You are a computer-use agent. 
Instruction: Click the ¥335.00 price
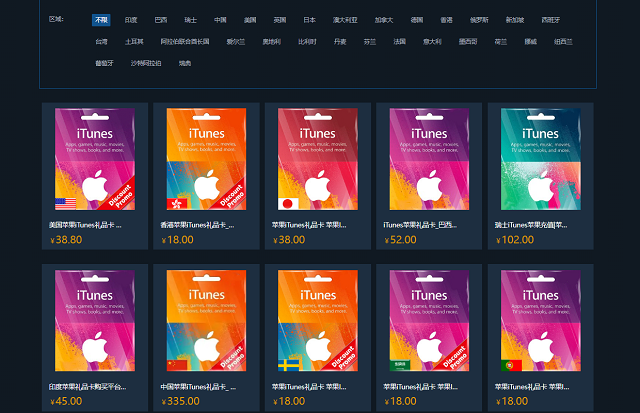(x=180, y=401)
